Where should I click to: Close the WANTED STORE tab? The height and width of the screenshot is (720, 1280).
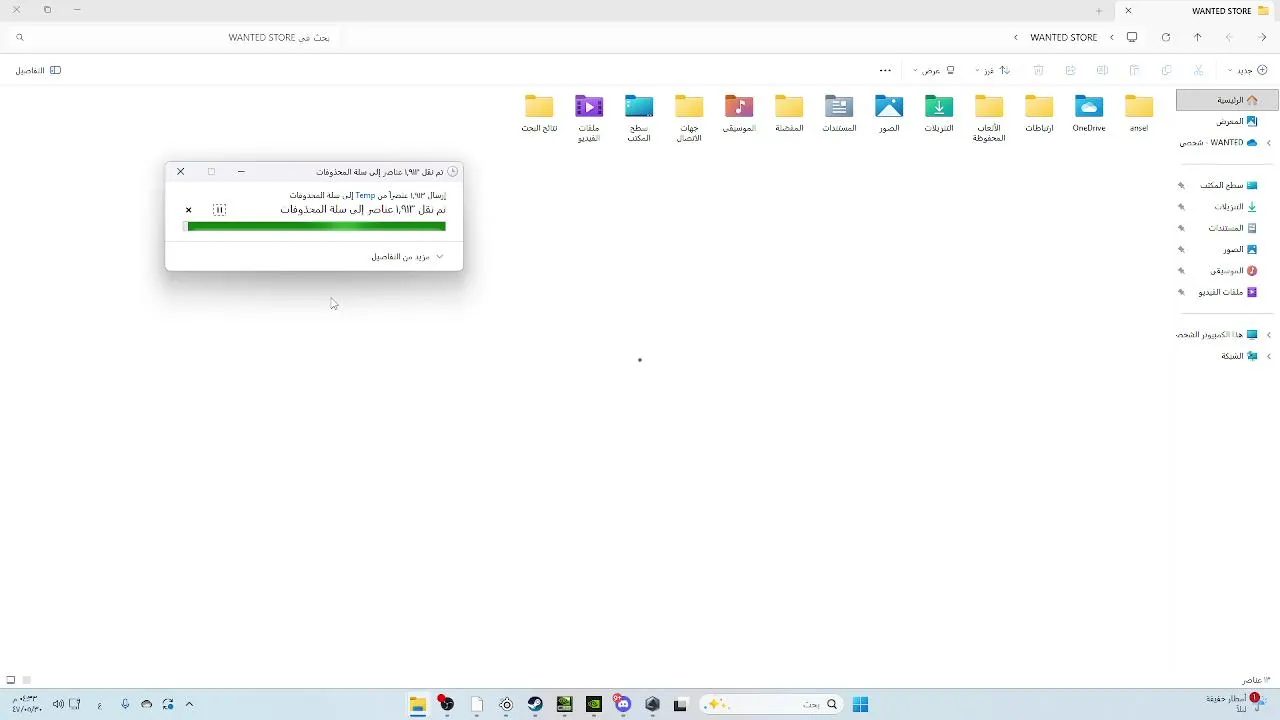(1128, 11)
